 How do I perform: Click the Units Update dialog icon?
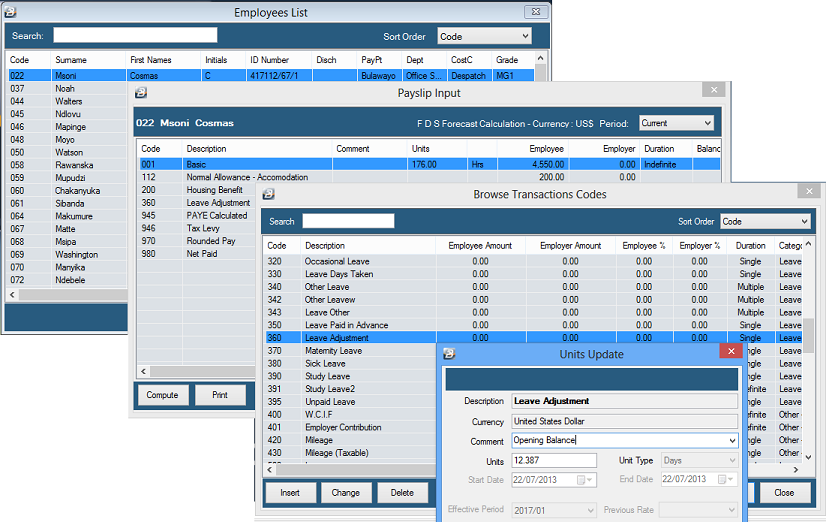pyautogui.click(x=449, y=354)
